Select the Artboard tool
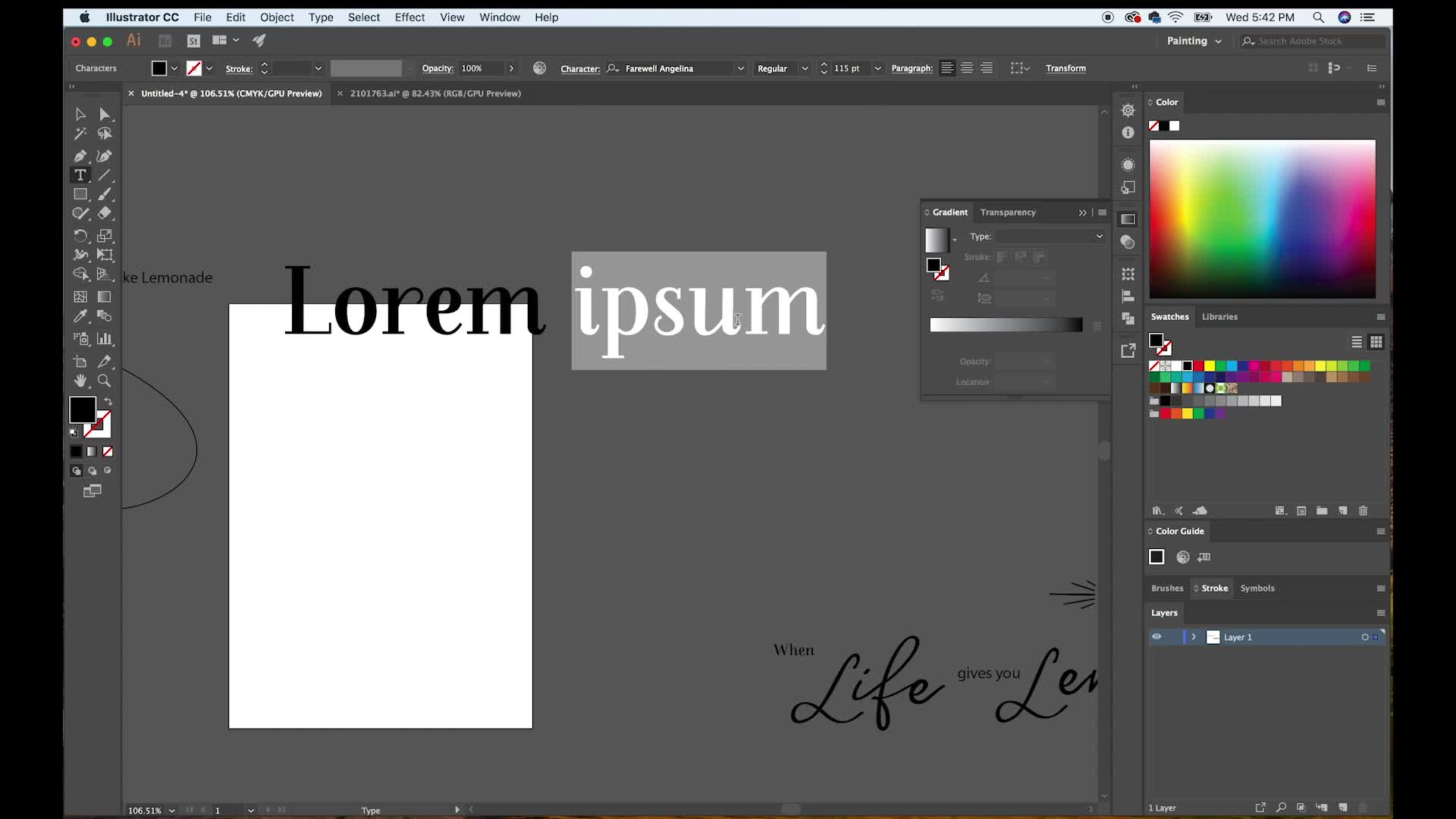The image size is (1456, 819). 80,362
